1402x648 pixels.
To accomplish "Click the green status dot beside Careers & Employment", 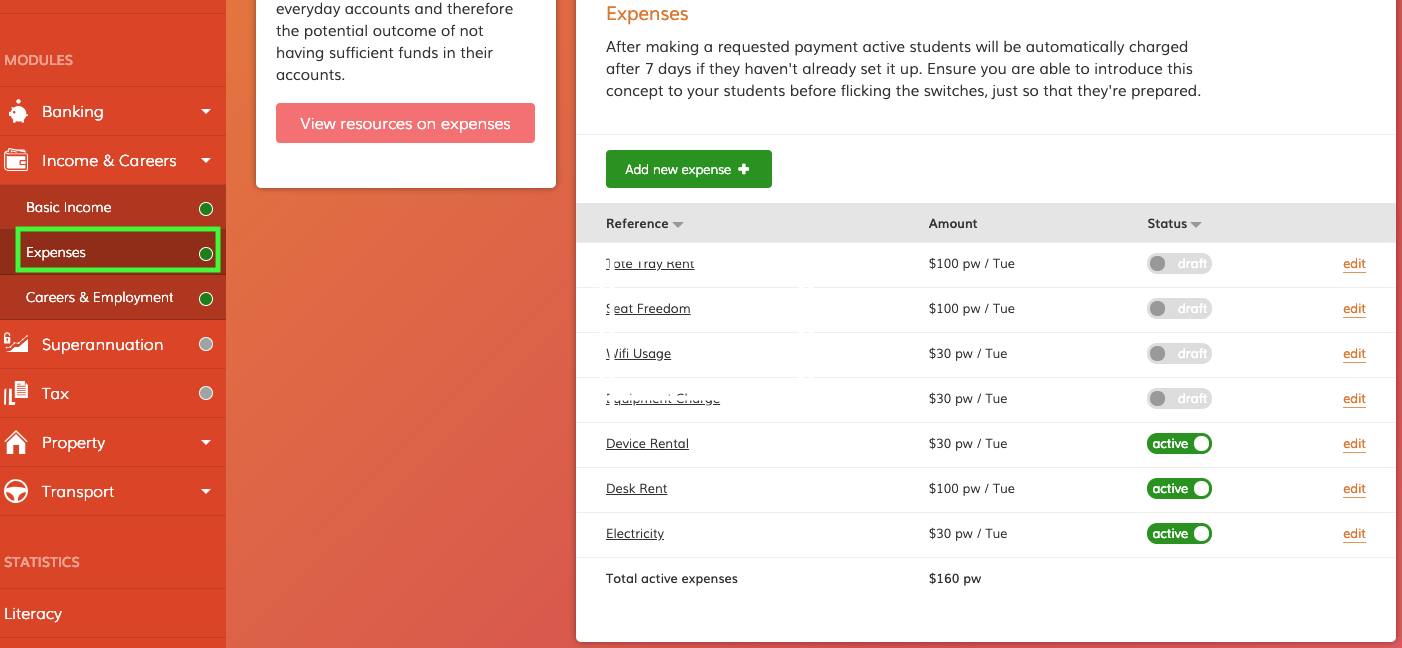I will pos(206,298).
